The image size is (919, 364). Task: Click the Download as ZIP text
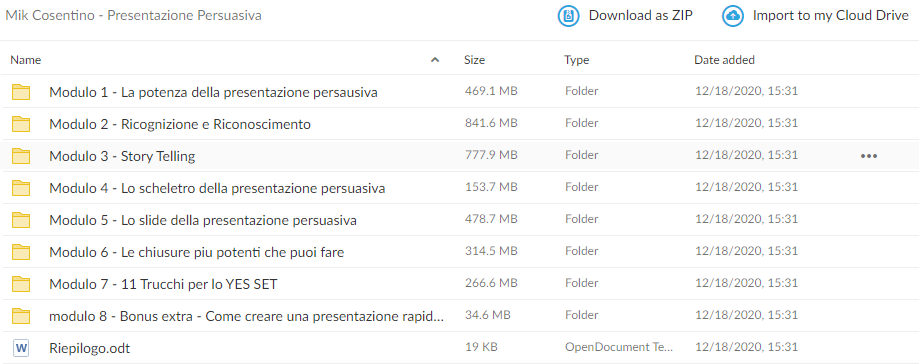[641, 16]
